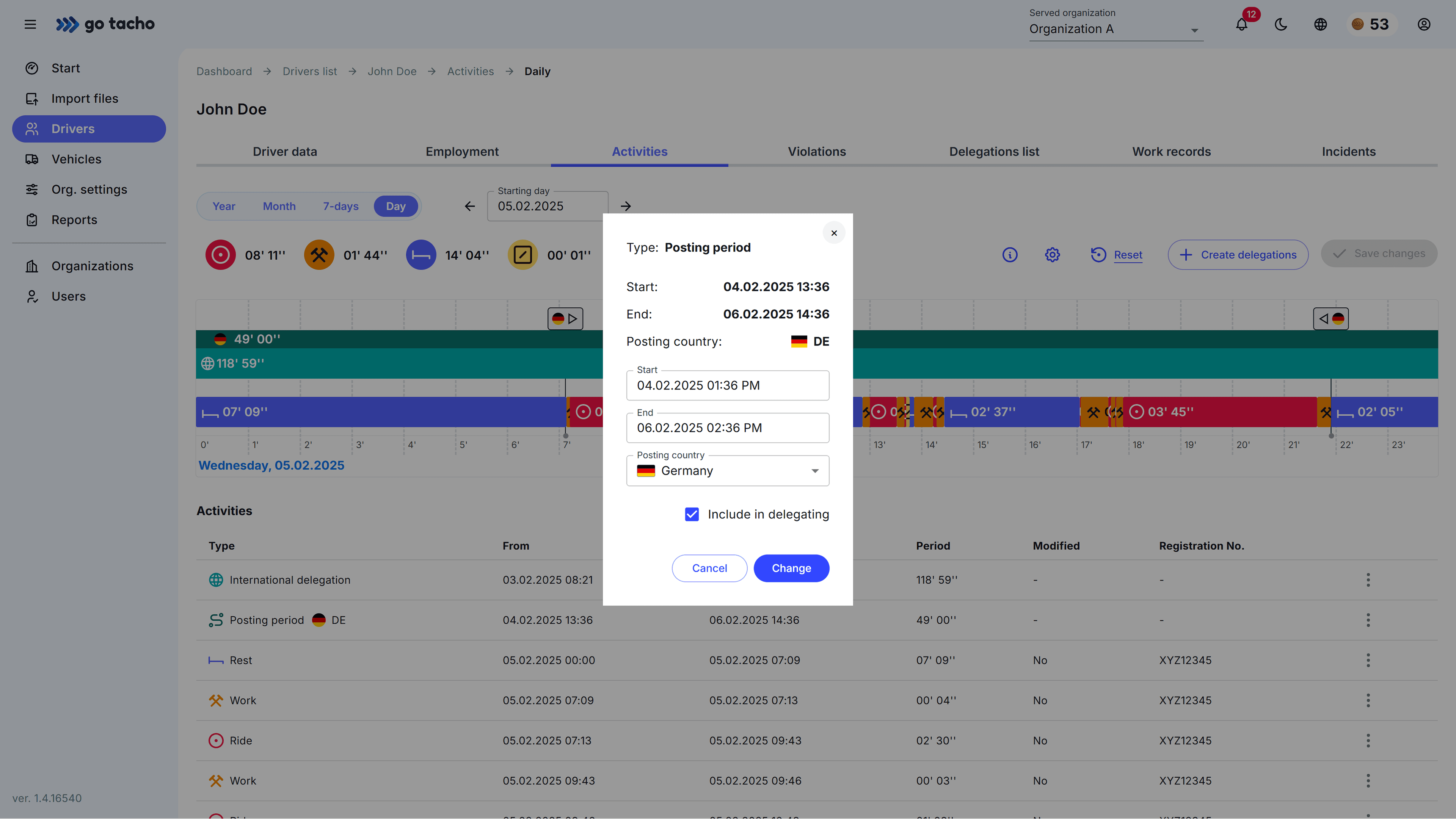Switch timeline view to Year
This screenshot has width=1456, height=819.
[223, 206]
